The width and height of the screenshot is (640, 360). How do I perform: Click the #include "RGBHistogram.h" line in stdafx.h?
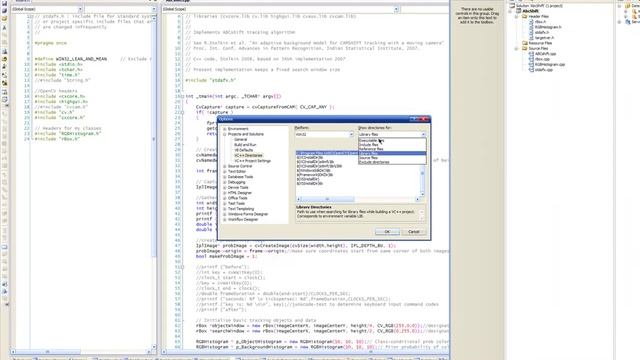tap(68, 133)
